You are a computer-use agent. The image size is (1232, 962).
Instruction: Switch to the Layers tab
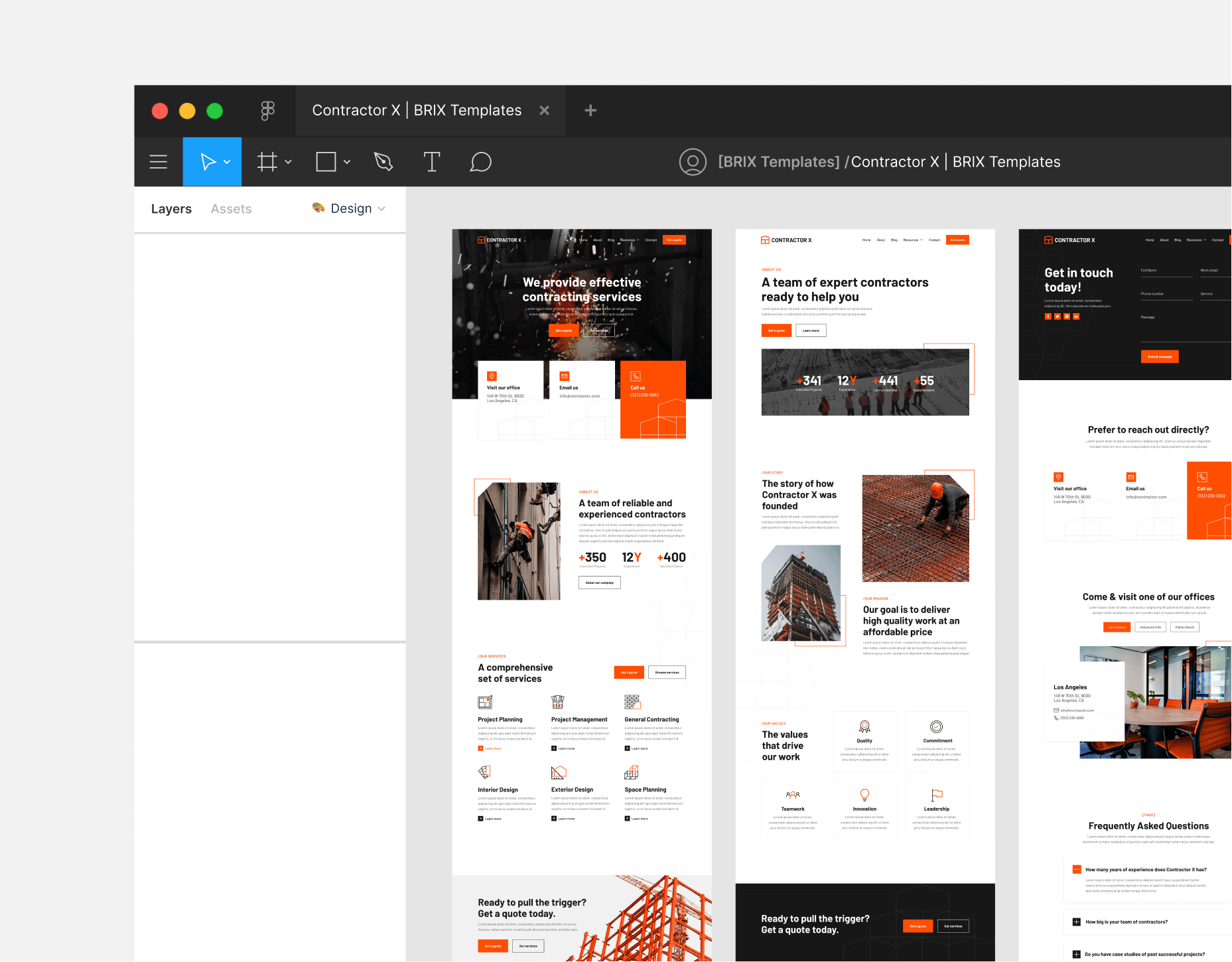coord(171,209)
